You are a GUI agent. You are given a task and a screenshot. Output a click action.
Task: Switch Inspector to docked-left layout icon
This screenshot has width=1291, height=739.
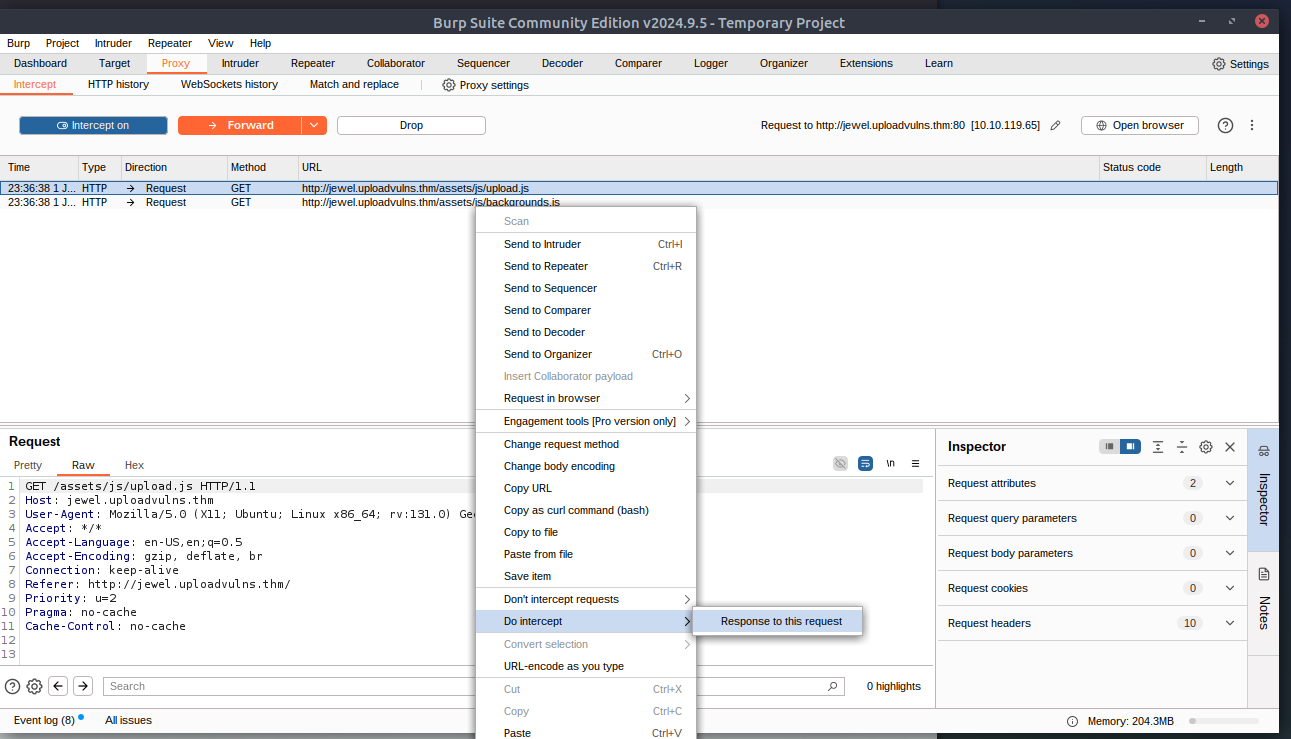[1109, 447]
